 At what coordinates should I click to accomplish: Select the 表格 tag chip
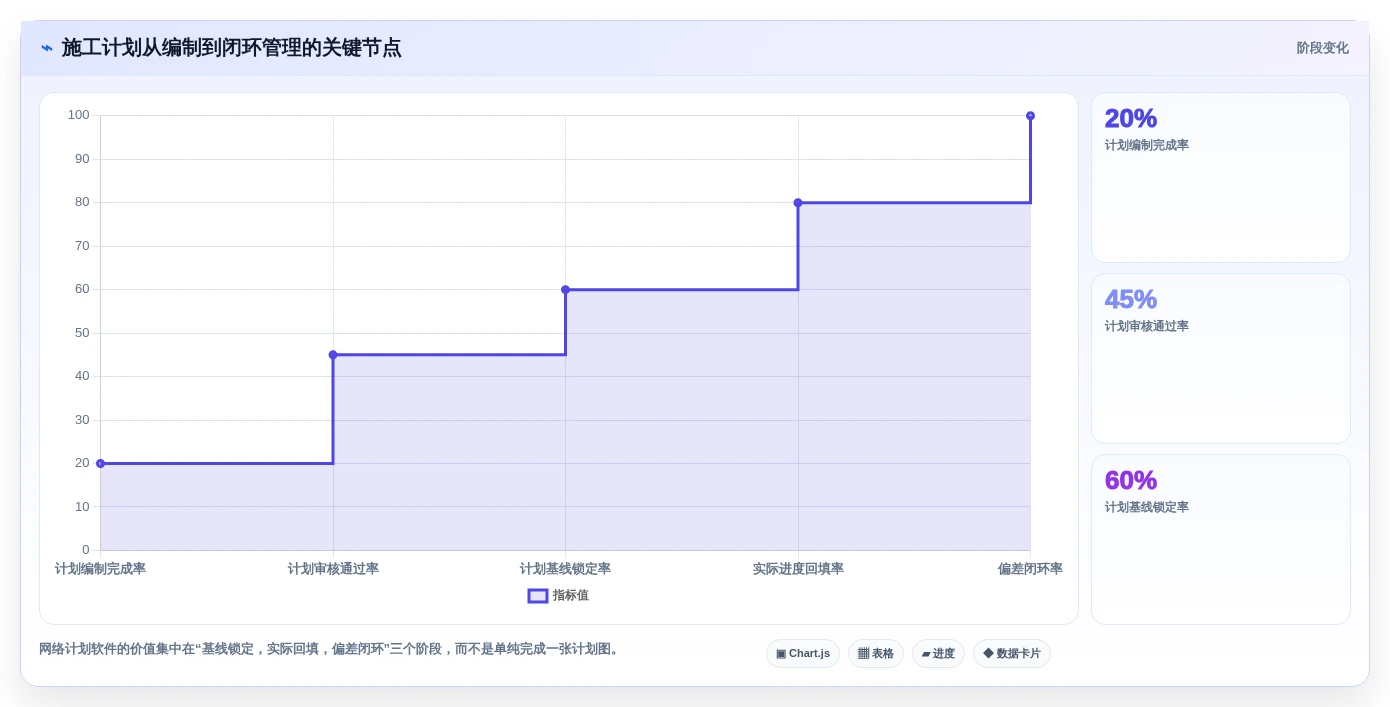[x=876, y=654]
